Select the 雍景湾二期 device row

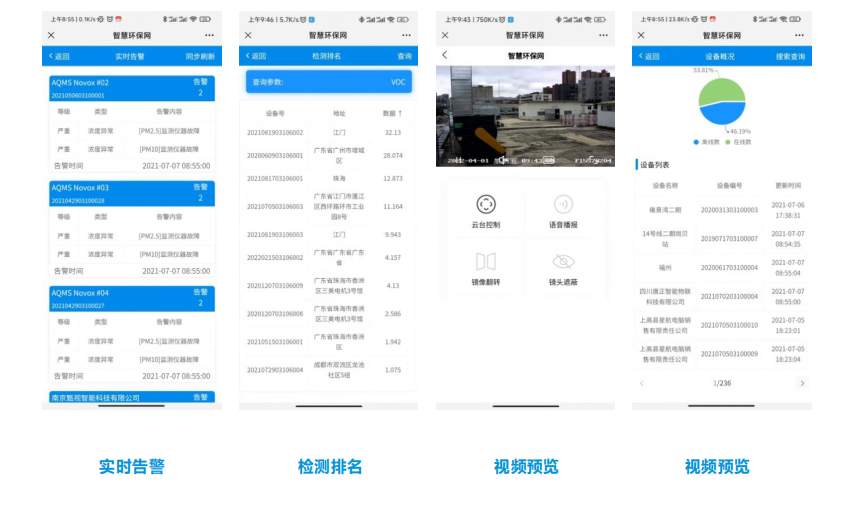tap(722, 210)
